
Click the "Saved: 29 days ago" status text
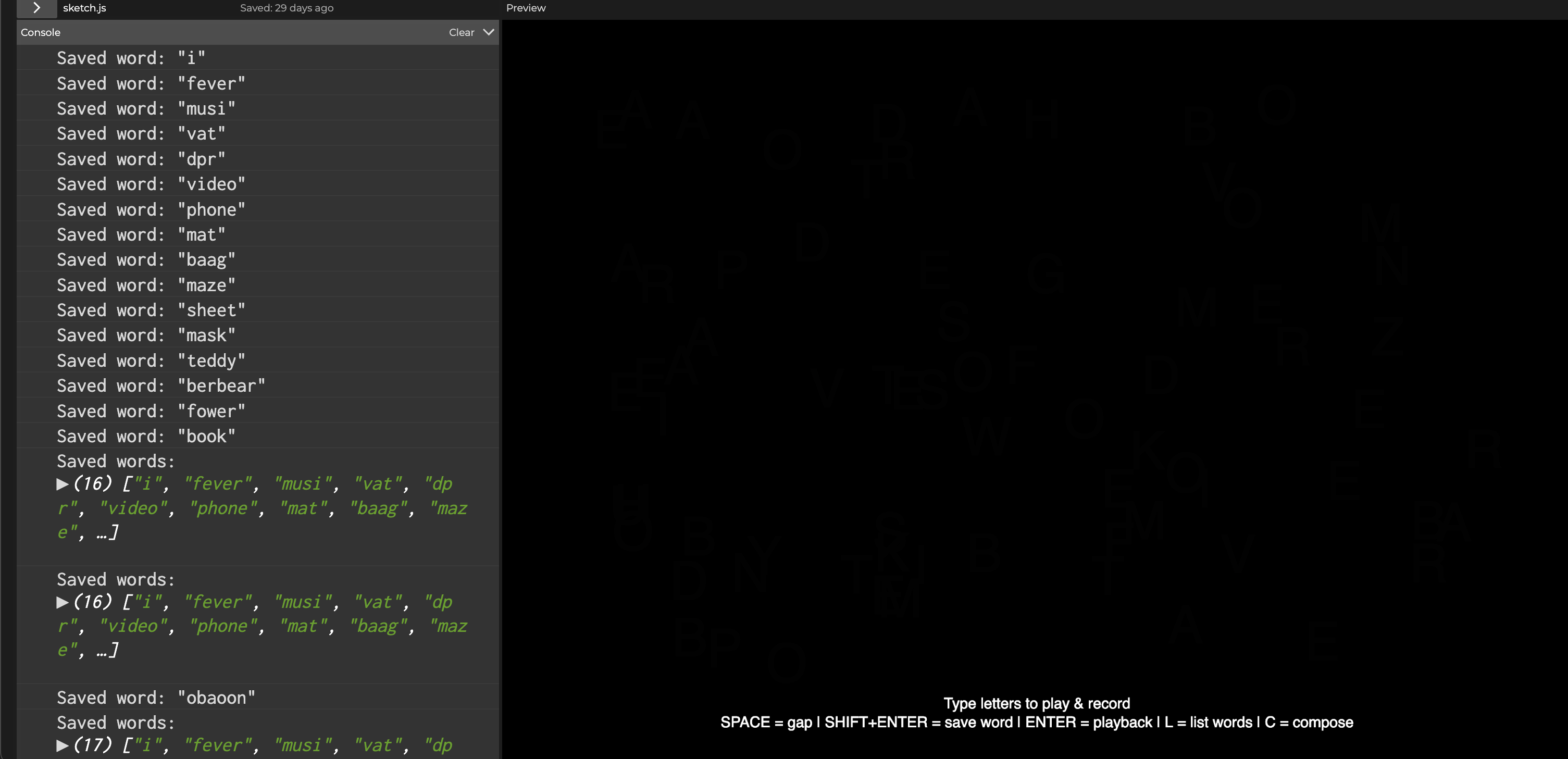(x=286, y=8)
